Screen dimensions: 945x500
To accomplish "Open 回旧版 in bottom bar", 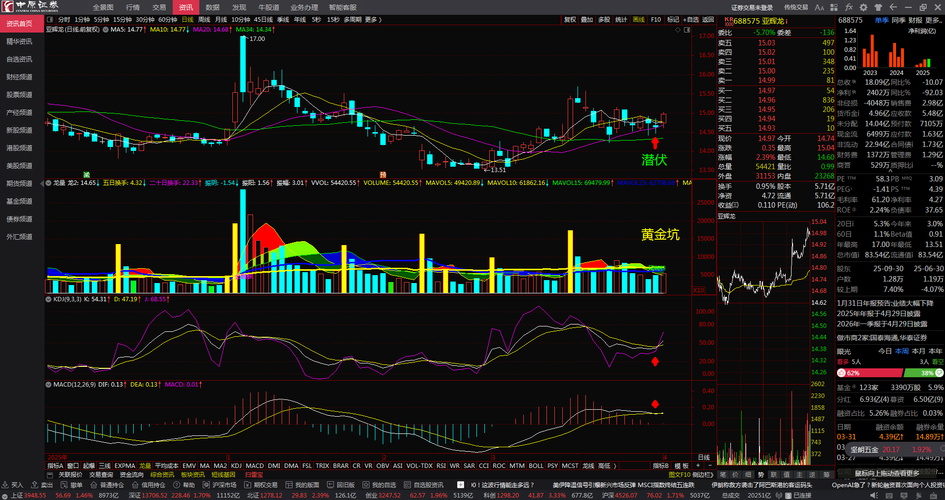I will click(x=342, y=484).
